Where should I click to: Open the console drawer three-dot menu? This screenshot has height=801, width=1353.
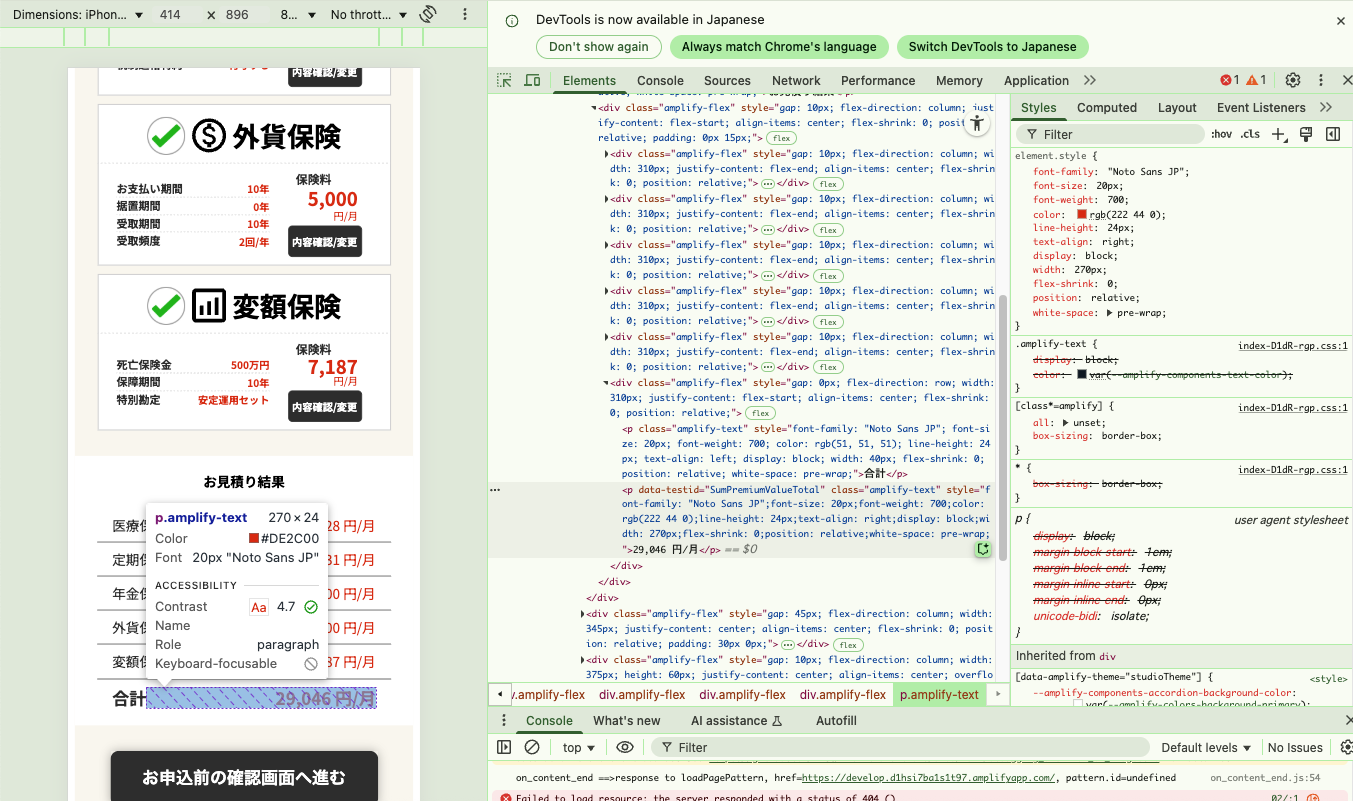pos(504,720)
